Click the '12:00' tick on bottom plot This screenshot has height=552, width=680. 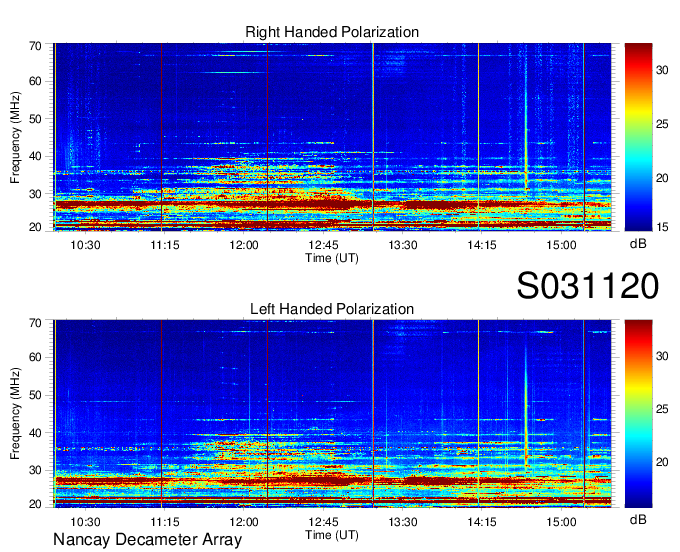coord(244,522)
